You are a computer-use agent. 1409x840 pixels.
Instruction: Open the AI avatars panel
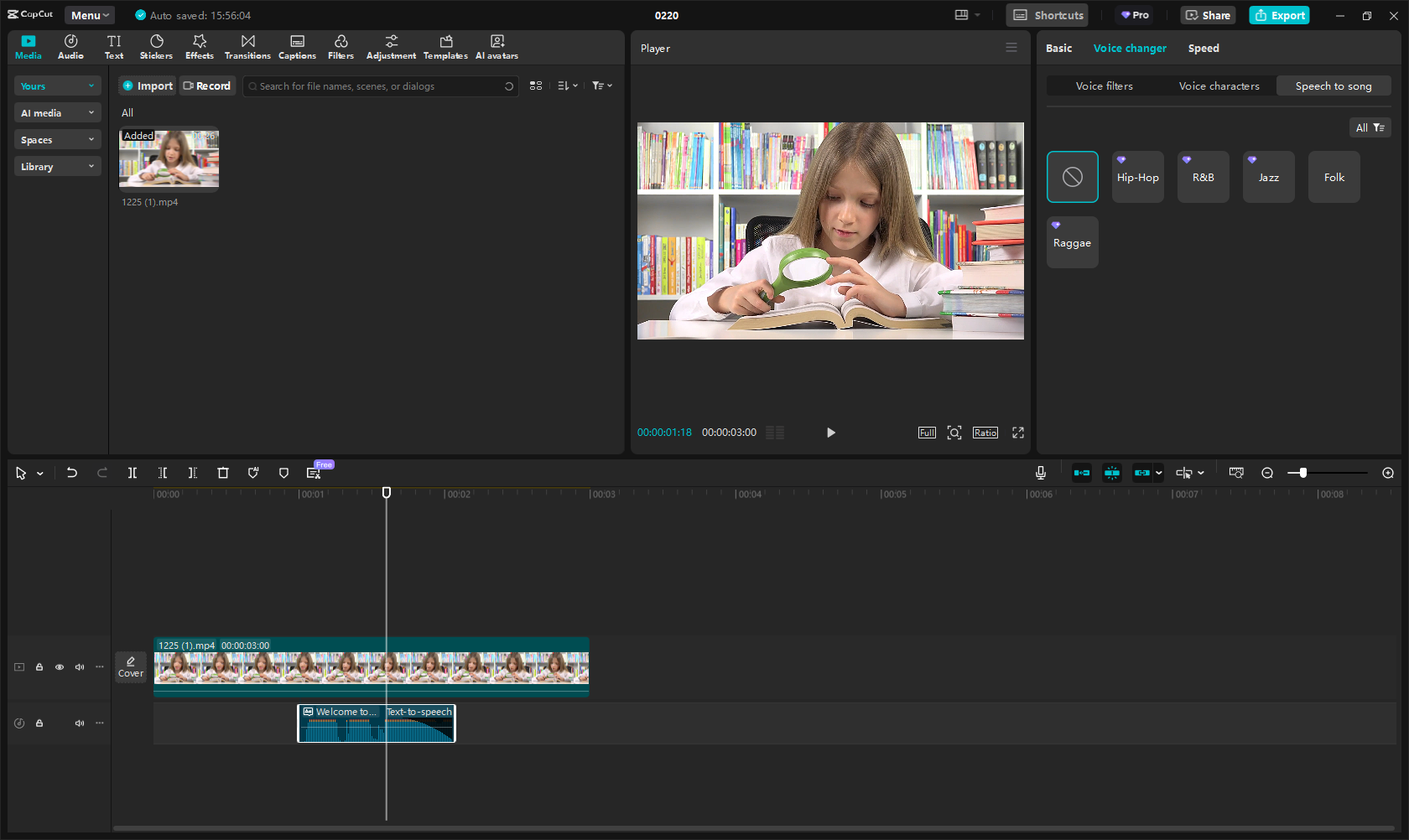click(497, 46)
